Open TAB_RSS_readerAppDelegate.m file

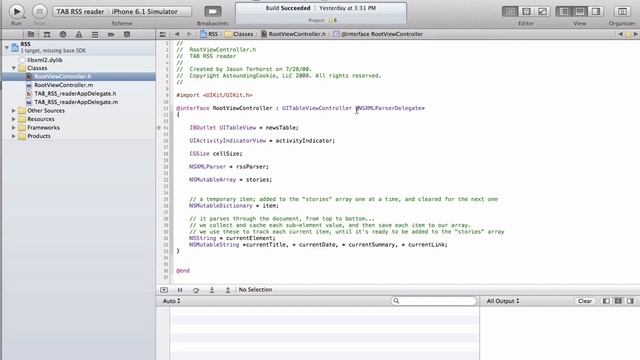[76, 102]
